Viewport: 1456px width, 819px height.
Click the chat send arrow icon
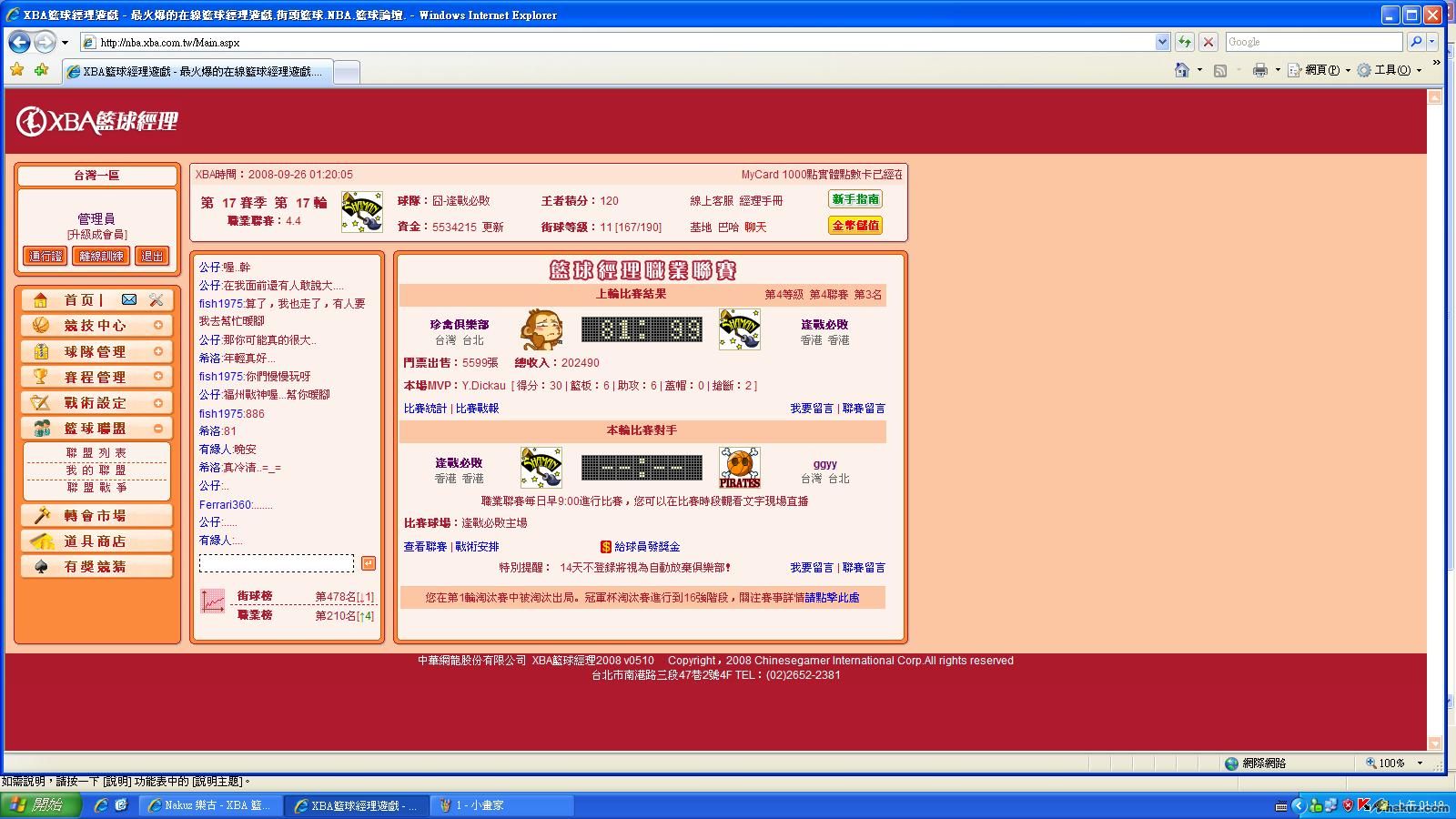click(368, 563)
